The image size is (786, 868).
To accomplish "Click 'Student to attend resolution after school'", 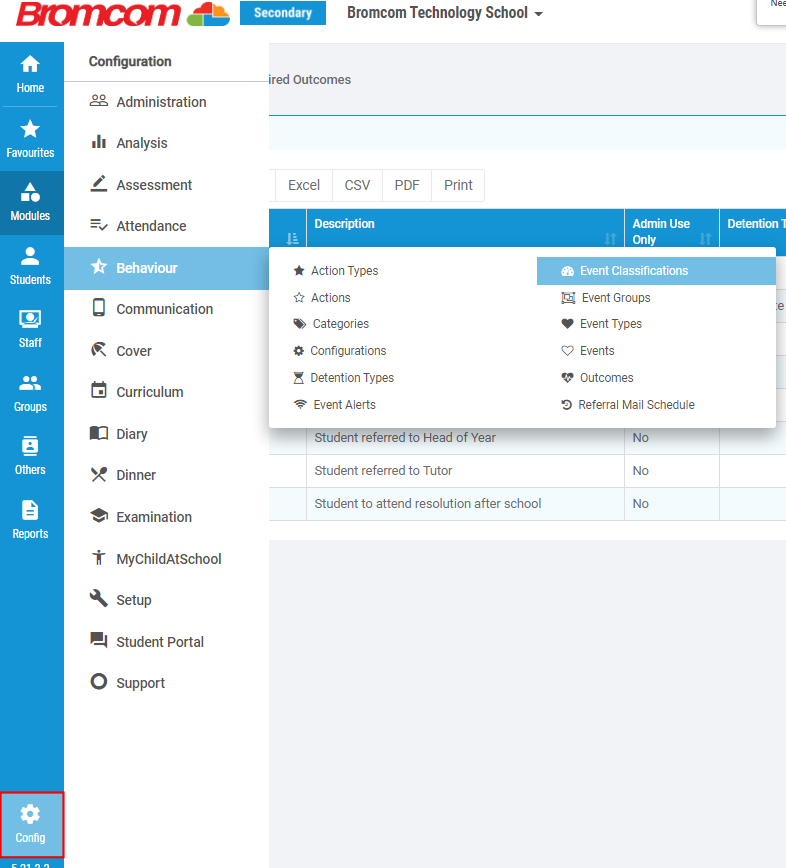I will [x=428, y=504].
